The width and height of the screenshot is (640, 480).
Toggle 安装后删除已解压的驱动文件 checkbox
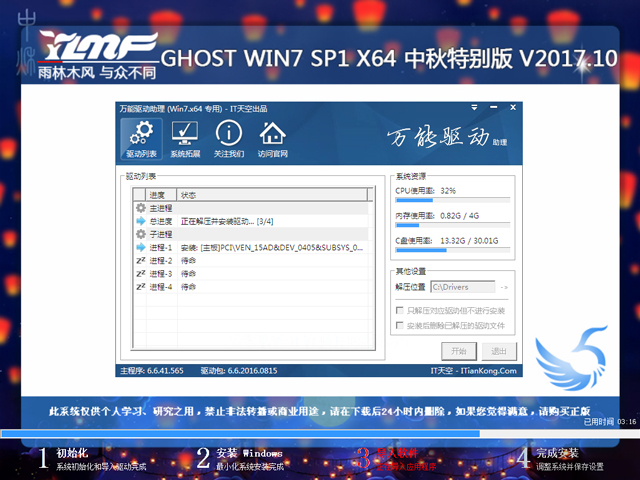pyautogui.click(x=401, y=325)
